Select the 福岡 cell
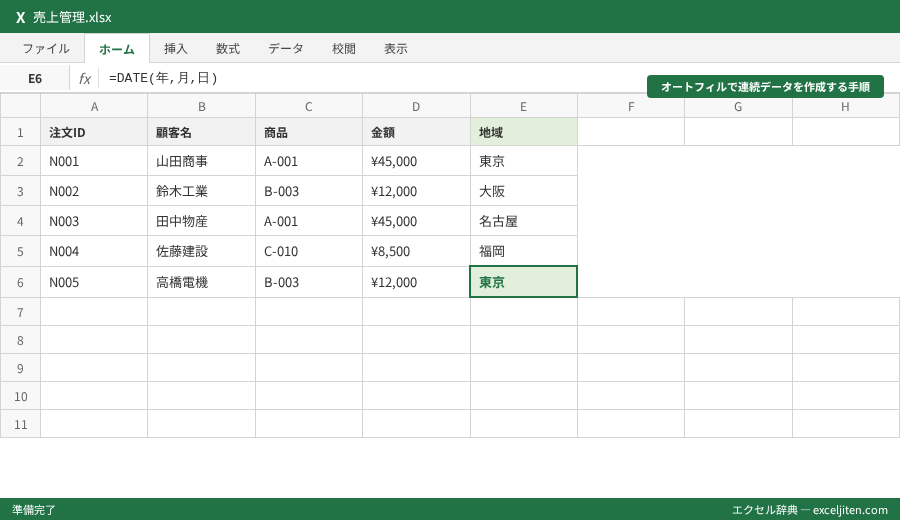This screenshot has height=520, width=900. 523,251
